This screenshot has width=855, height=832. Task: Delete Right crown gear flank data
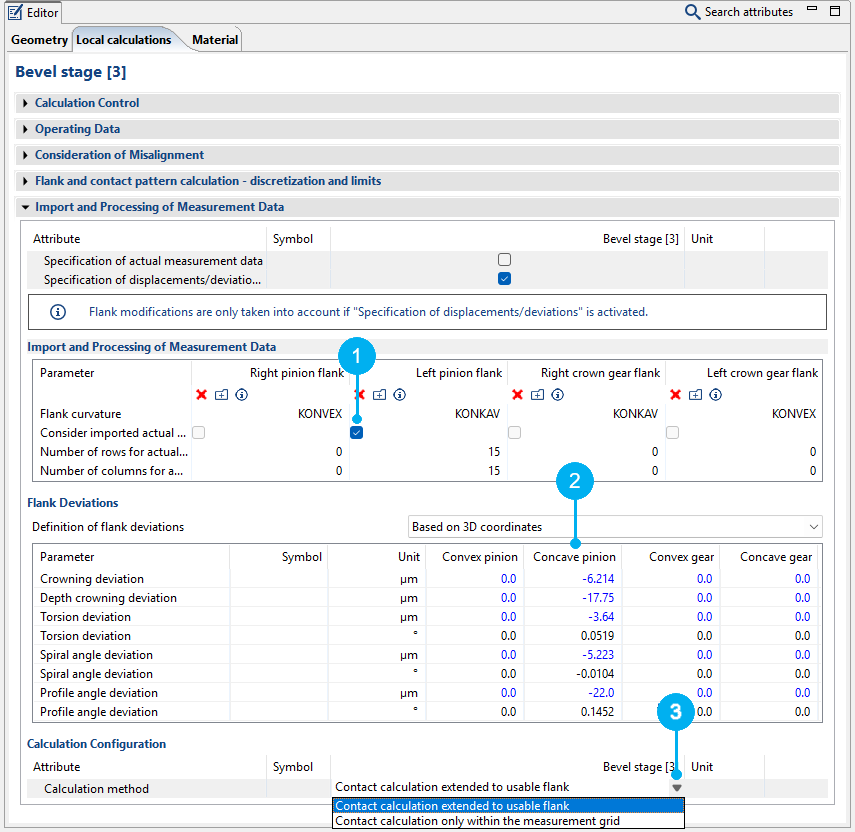(x=517, y=394)
